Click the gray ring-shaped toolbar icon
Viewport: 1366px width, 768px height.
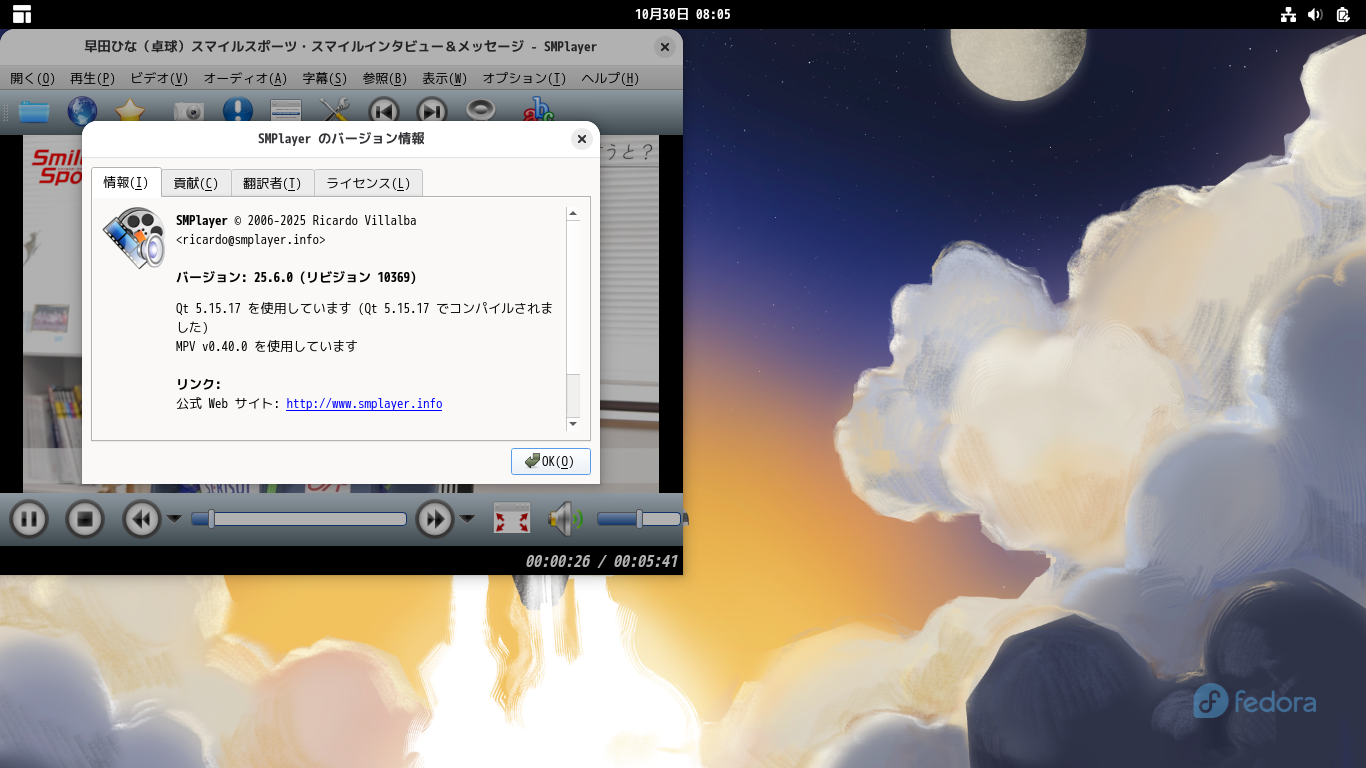[481, 110]
